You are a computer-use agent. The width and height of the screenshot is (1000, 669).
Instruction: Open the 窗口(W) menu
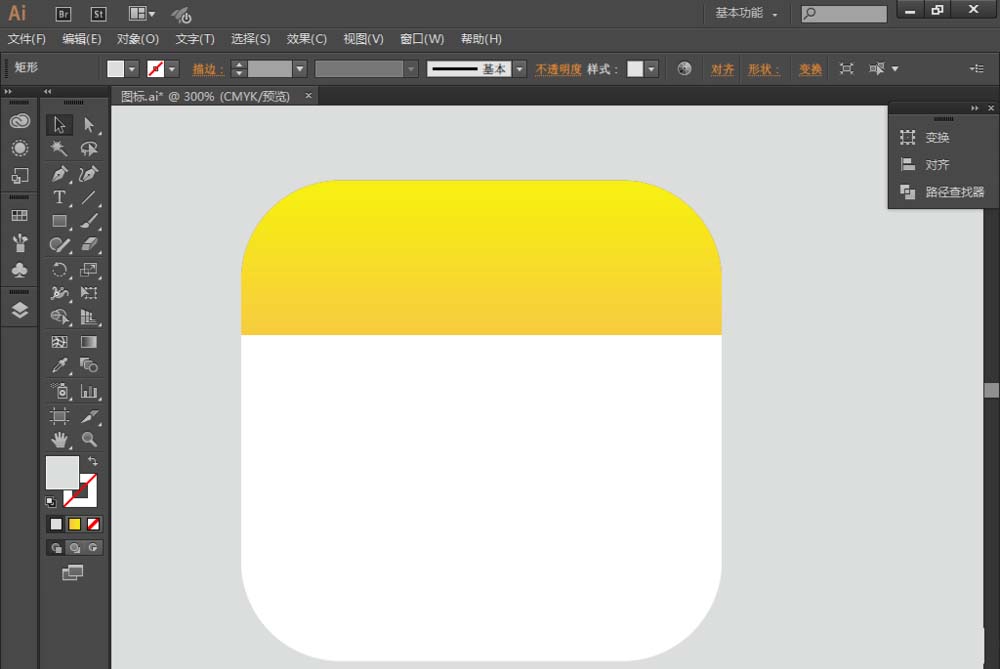point(422,39)
